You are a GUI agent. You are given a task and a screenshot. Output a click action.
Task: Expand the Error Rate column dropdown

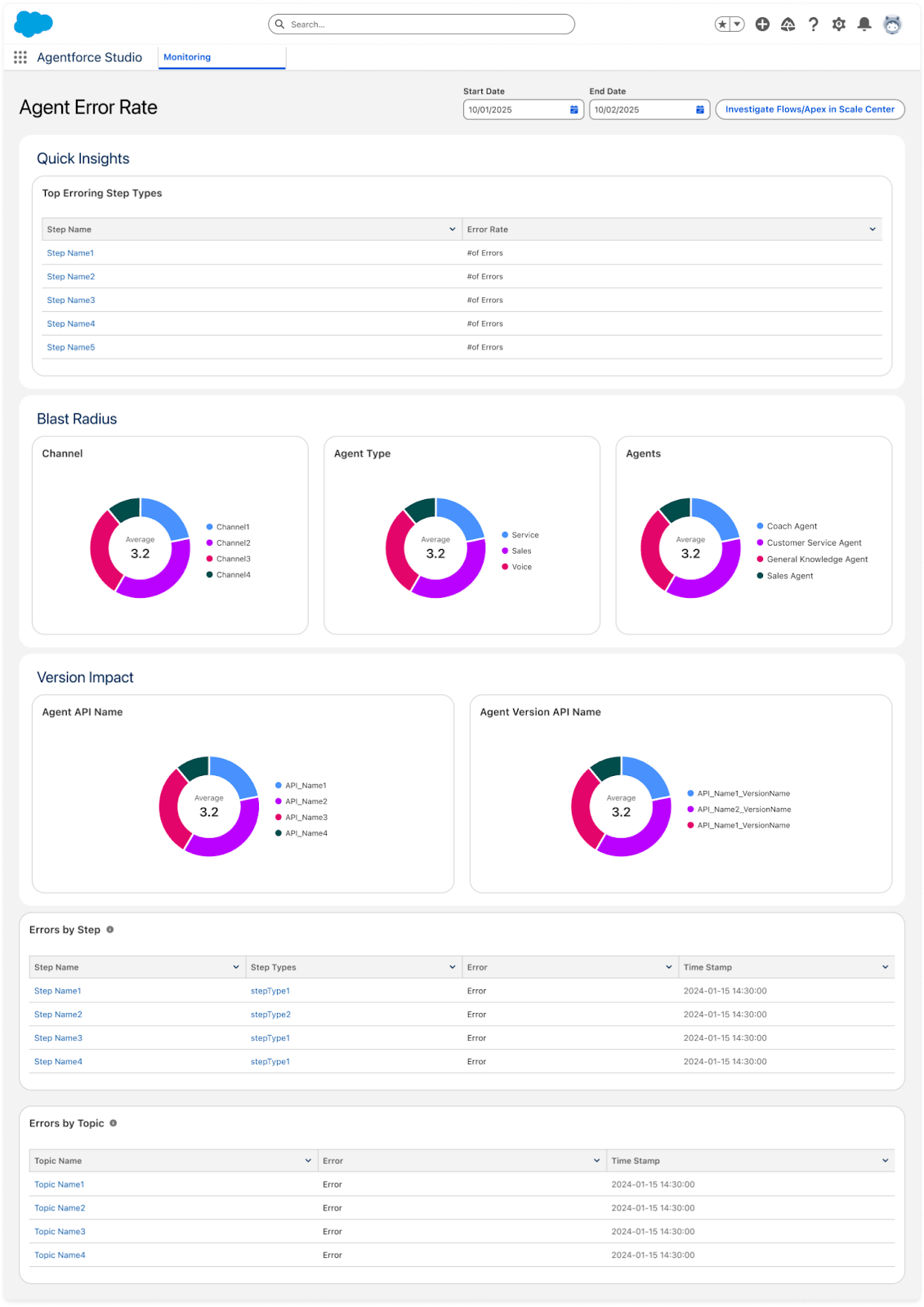tap(873, 230)
